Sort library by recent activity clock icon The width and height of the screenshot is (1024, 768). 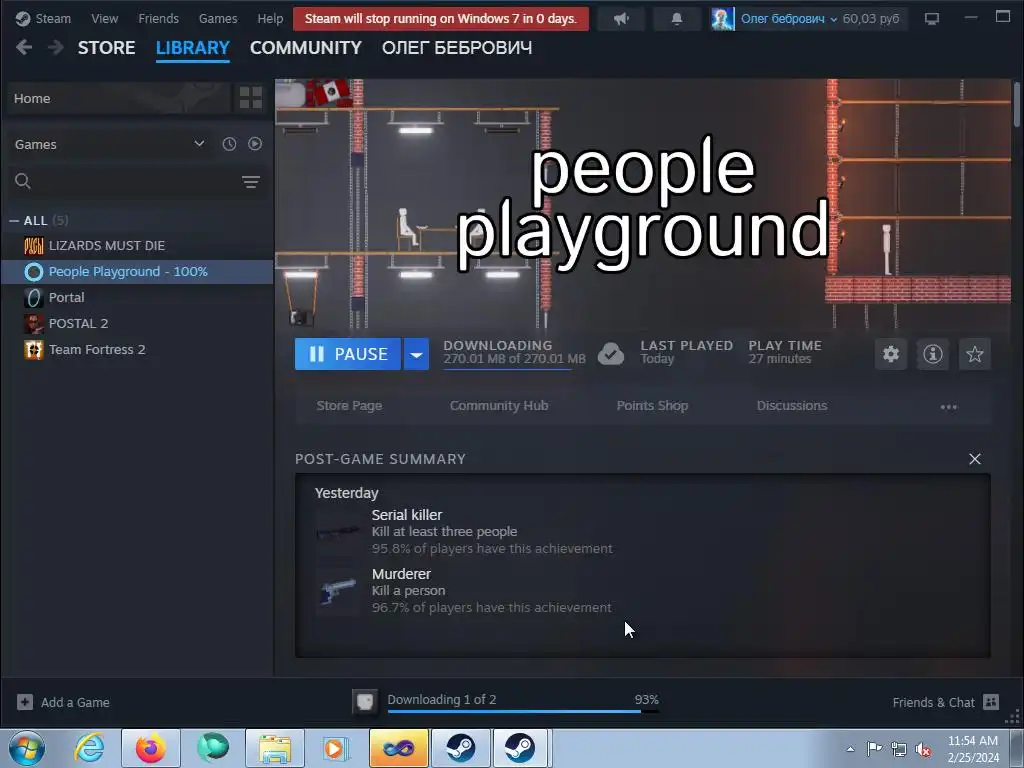(229, 144)
